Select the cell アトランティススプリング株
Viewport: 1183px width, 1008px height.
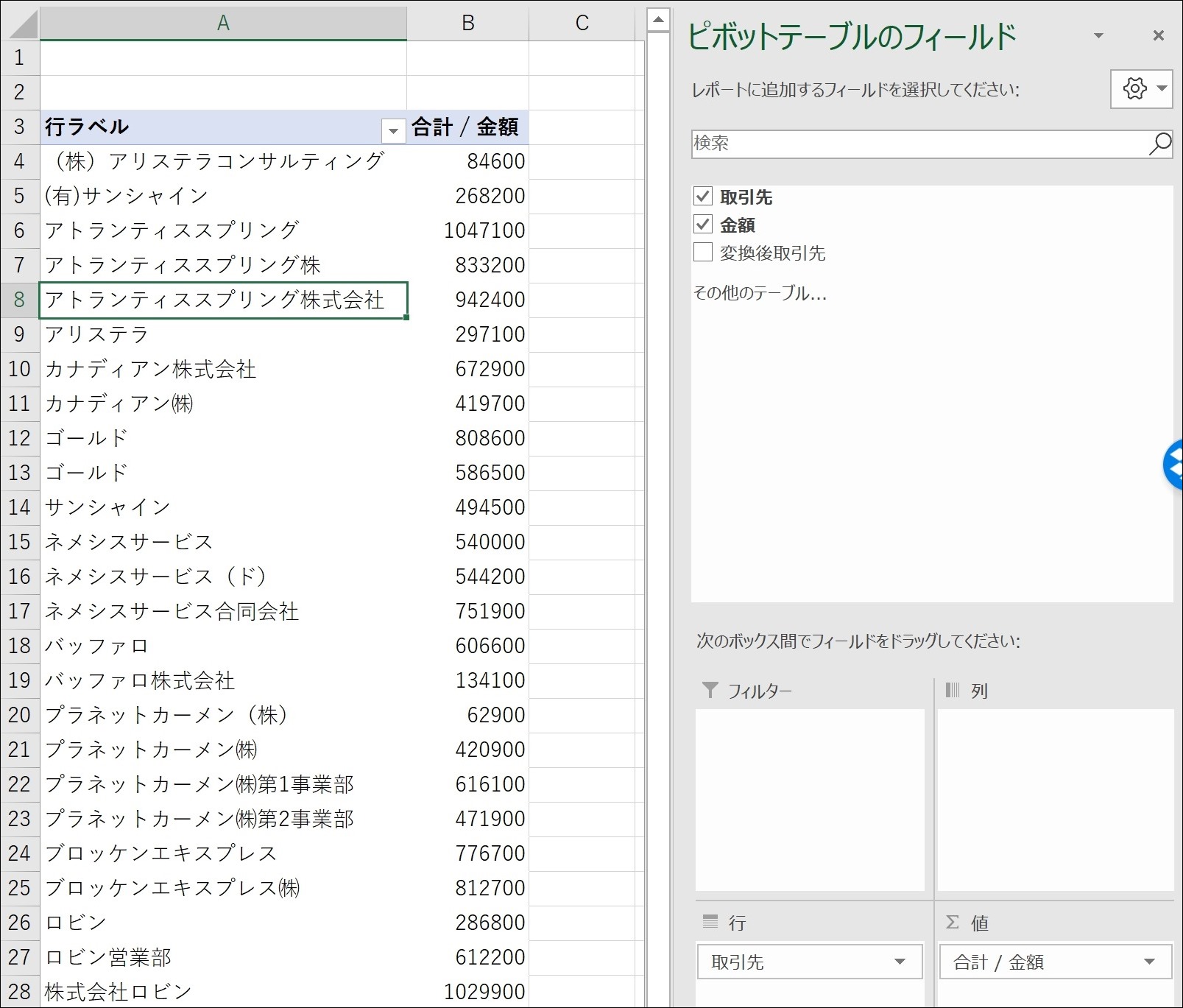pos(223,265)
